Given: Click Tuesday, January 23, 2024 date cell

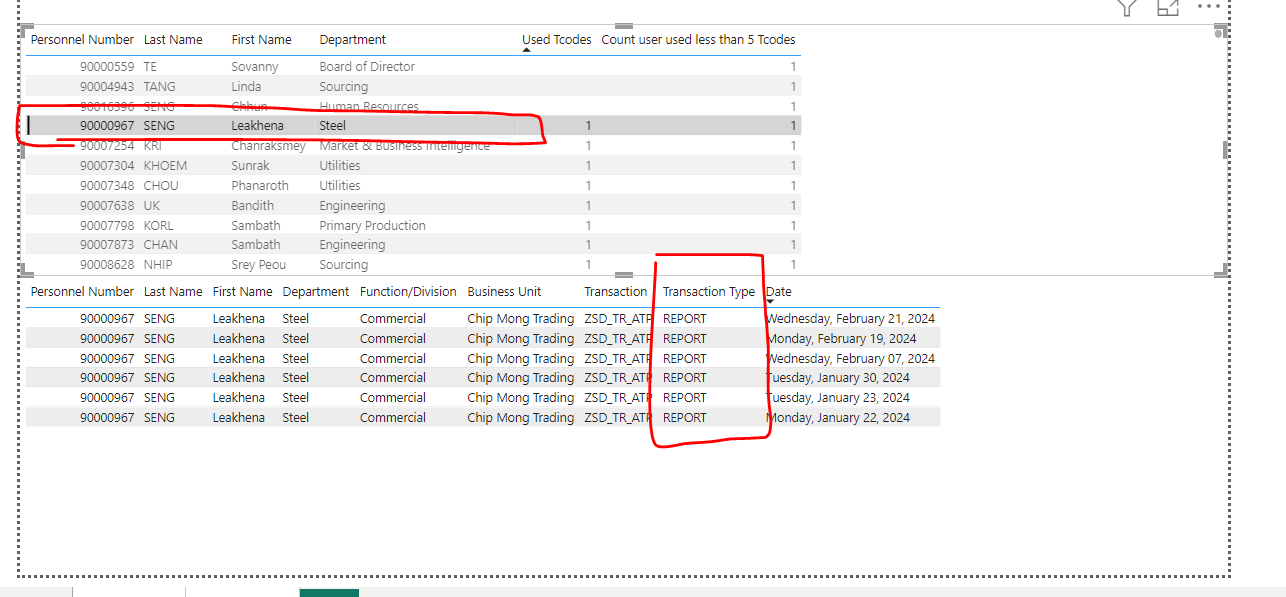Looking at the screenshot, I should 838,398.
